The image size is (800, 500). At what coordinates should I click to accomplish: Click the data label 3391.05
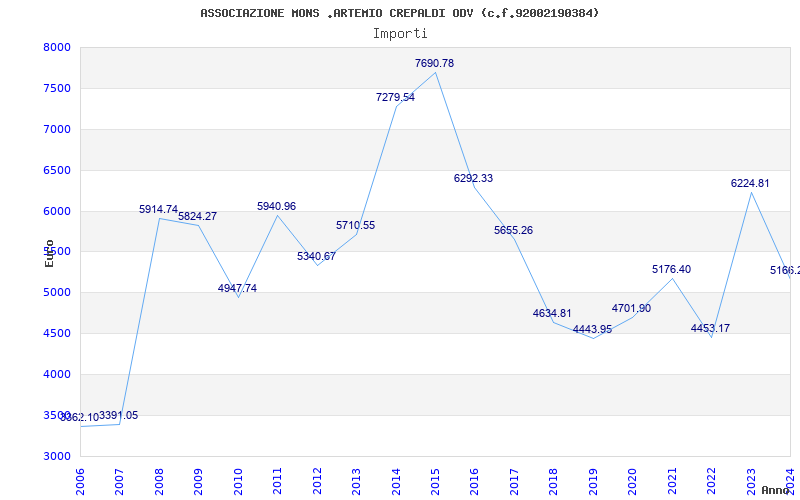(x=118, y=416)
